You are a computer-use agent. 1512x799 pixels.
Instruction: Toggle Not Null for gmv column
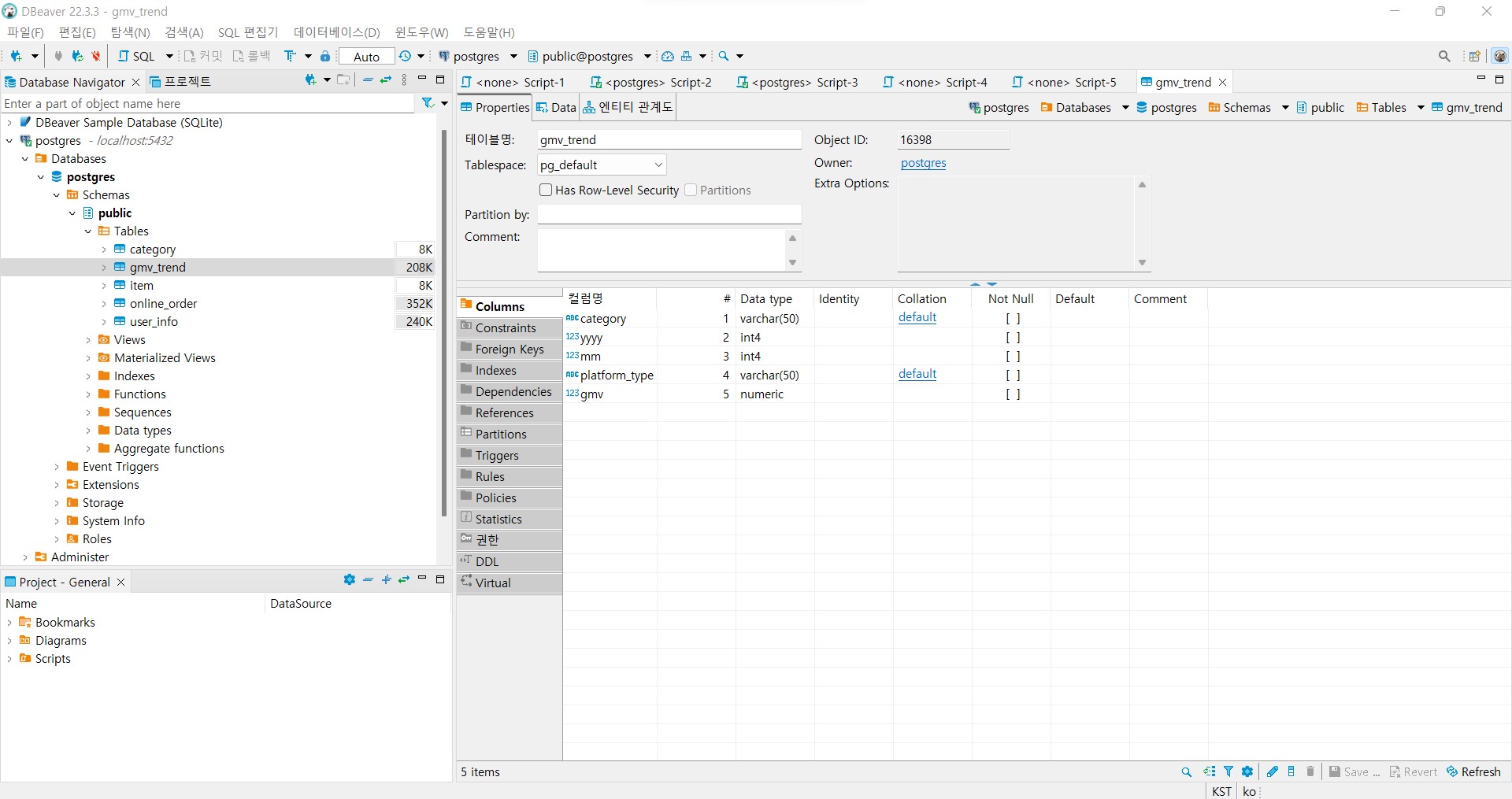[x=1013, y=394]
